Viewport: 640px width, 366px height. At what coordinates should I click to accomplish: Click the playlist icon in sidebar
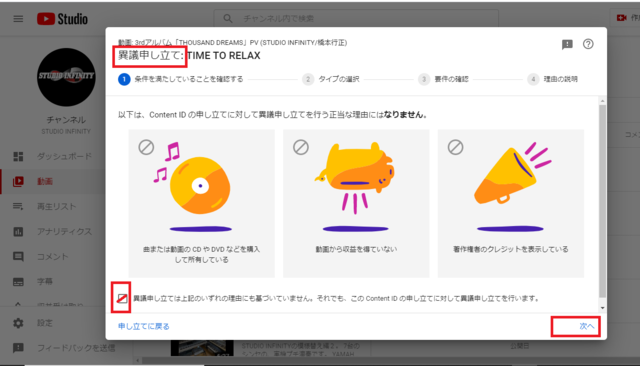[x=18, y=206]
